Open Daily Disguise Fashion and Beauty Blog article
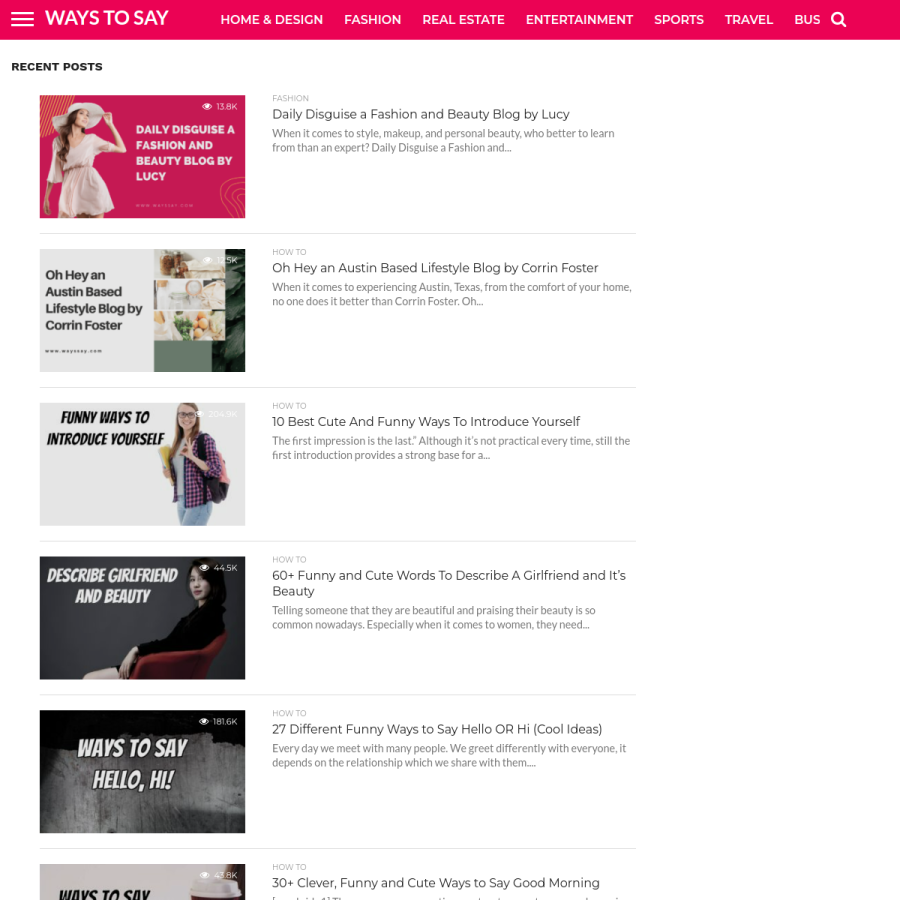This screenshot has width=900, height=900. [x=421, y=114]
